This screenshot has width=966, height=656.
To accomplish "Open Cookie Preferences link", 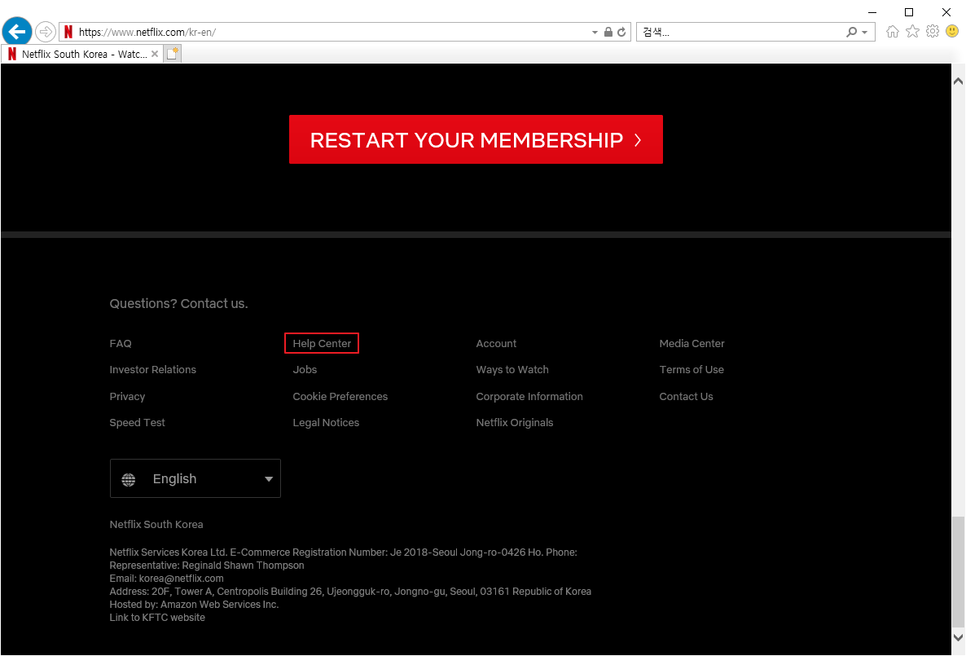I will [x=340, y=397].
